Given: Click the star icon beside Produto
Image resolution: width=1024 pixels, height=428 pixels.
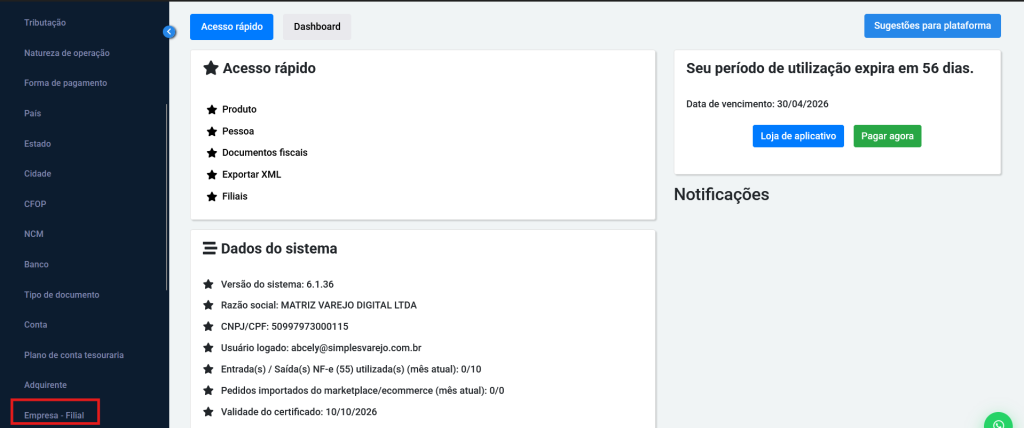Looking at the screenshot, I should (211, 109).
